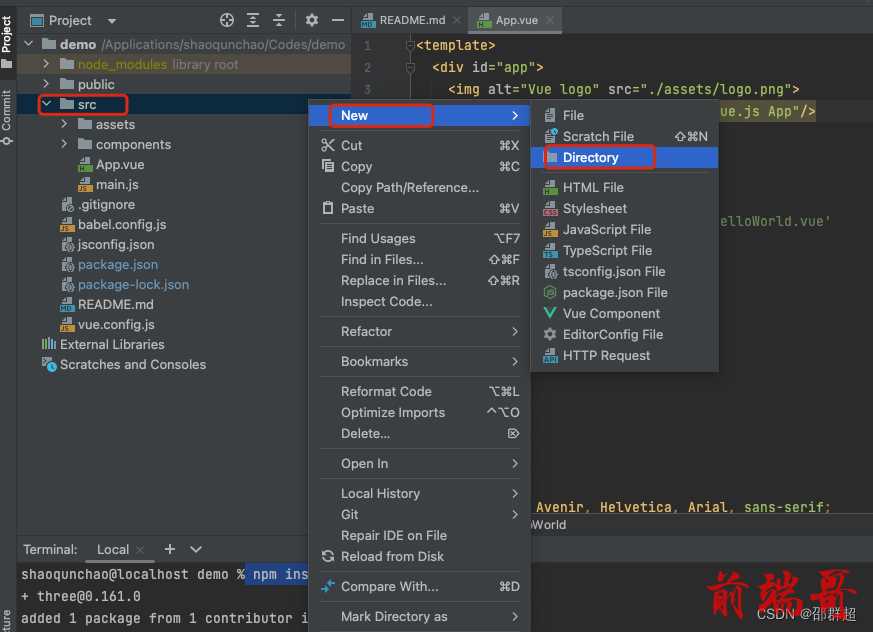Image resolution: width=873 pixels, height=632 pixels.
Task: Collapse the demo root folder
Action: coord(29,44)
